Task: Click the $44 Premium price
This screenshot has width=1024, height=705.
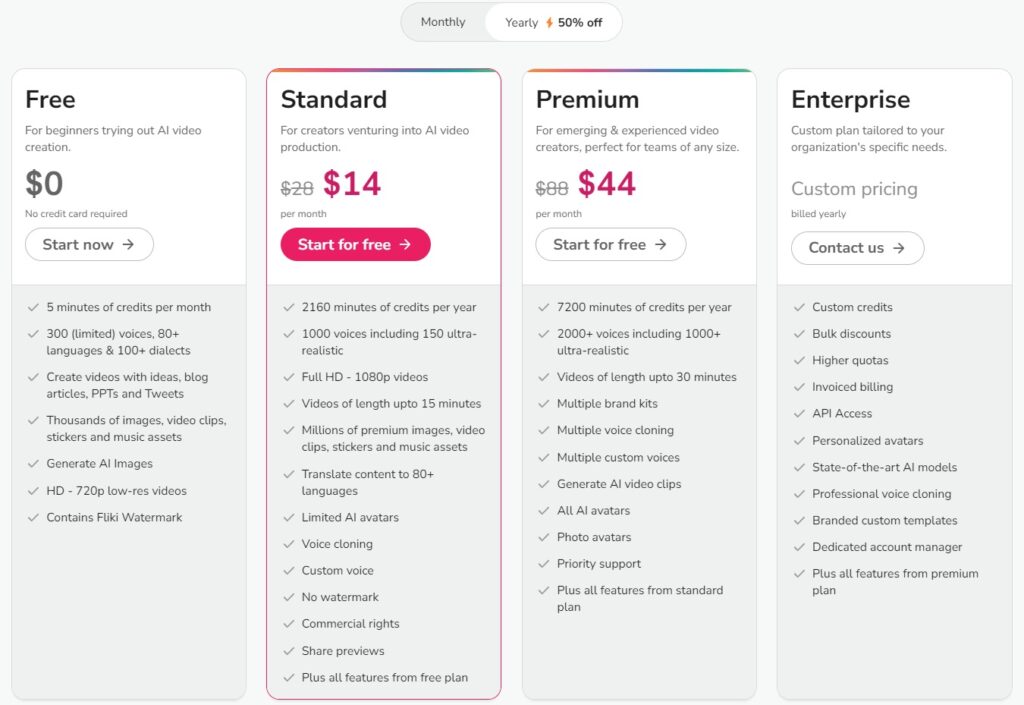Action: coord(607,183)
